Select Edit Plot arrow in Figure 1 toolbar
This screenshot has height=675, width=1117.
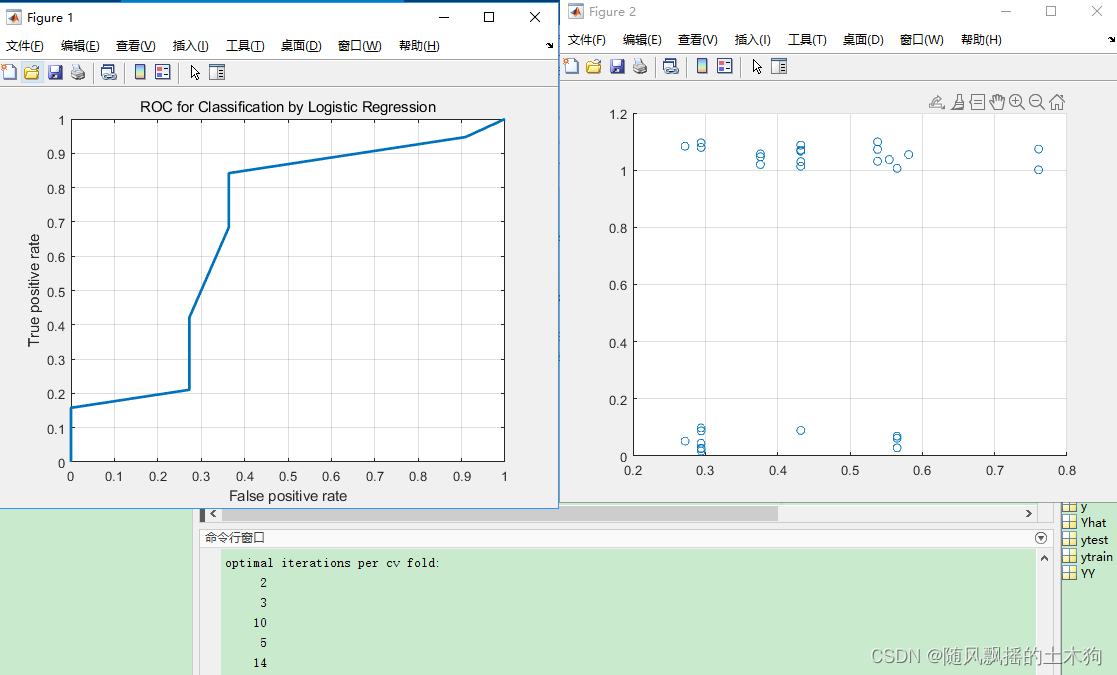point(195,72)
